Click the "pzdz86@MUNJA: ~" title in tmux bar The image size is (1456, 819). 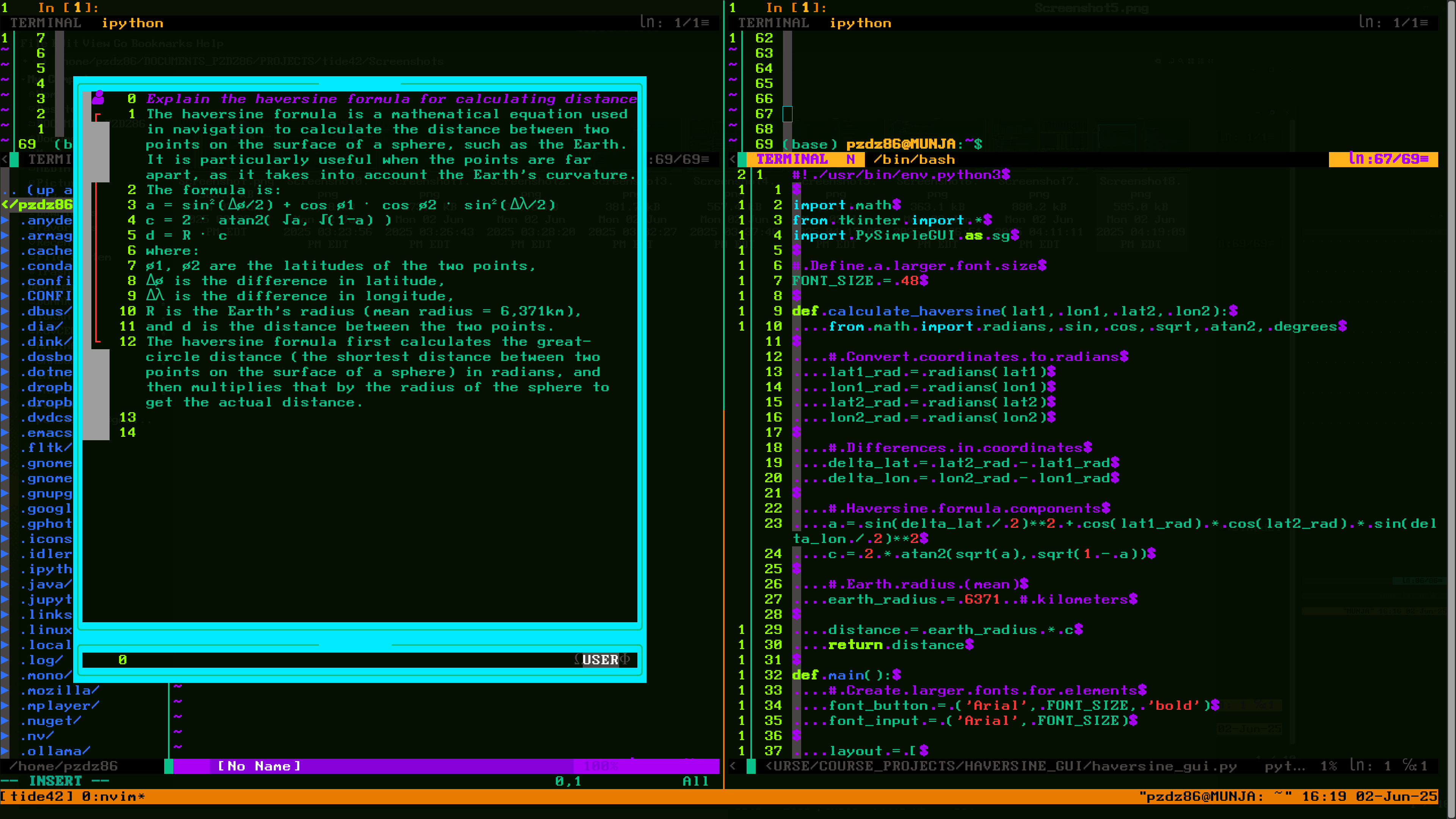click(x=1216, y=796)
